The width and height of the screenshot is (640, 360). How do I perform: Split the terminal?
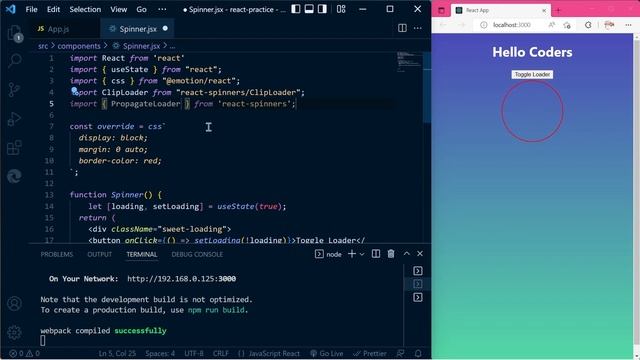click(376, 254)
